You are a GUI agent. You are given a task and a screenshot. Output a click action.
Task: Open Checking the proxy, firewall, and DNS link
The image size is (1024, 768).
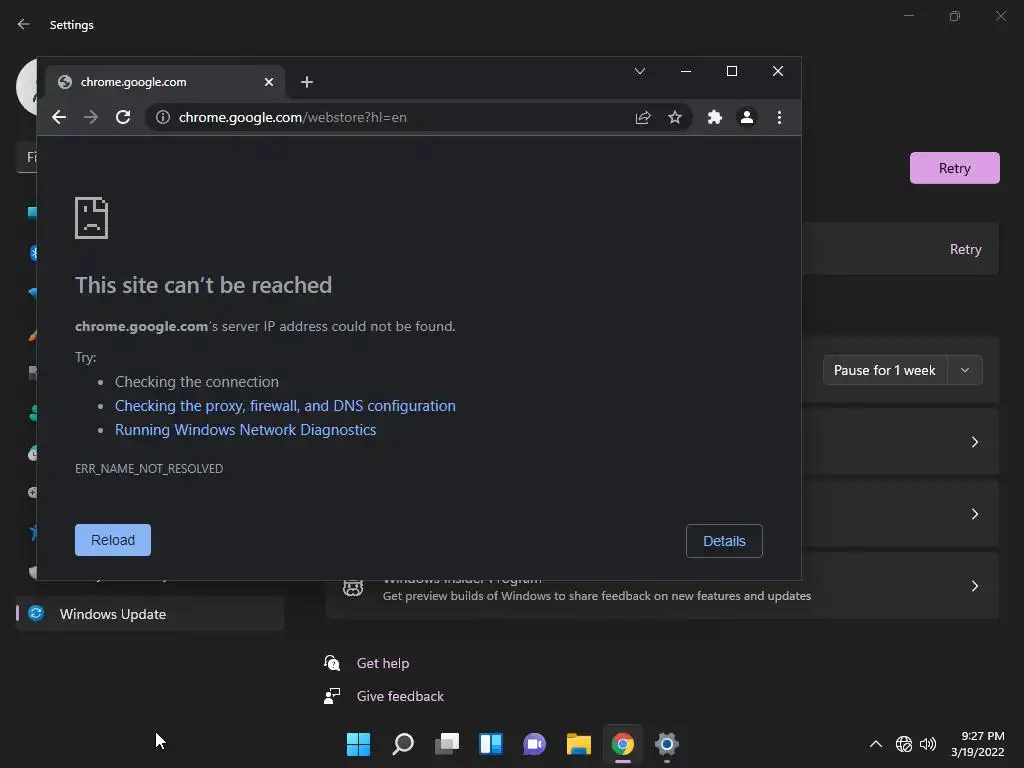[285, 406]
